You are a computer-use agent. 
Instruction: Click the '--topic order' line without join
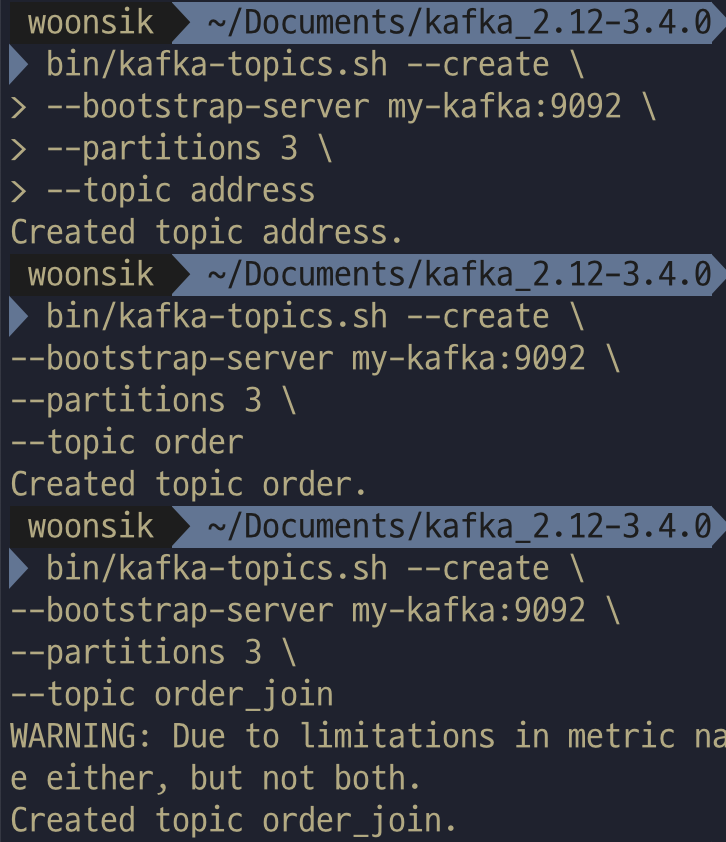coord(127,443)
